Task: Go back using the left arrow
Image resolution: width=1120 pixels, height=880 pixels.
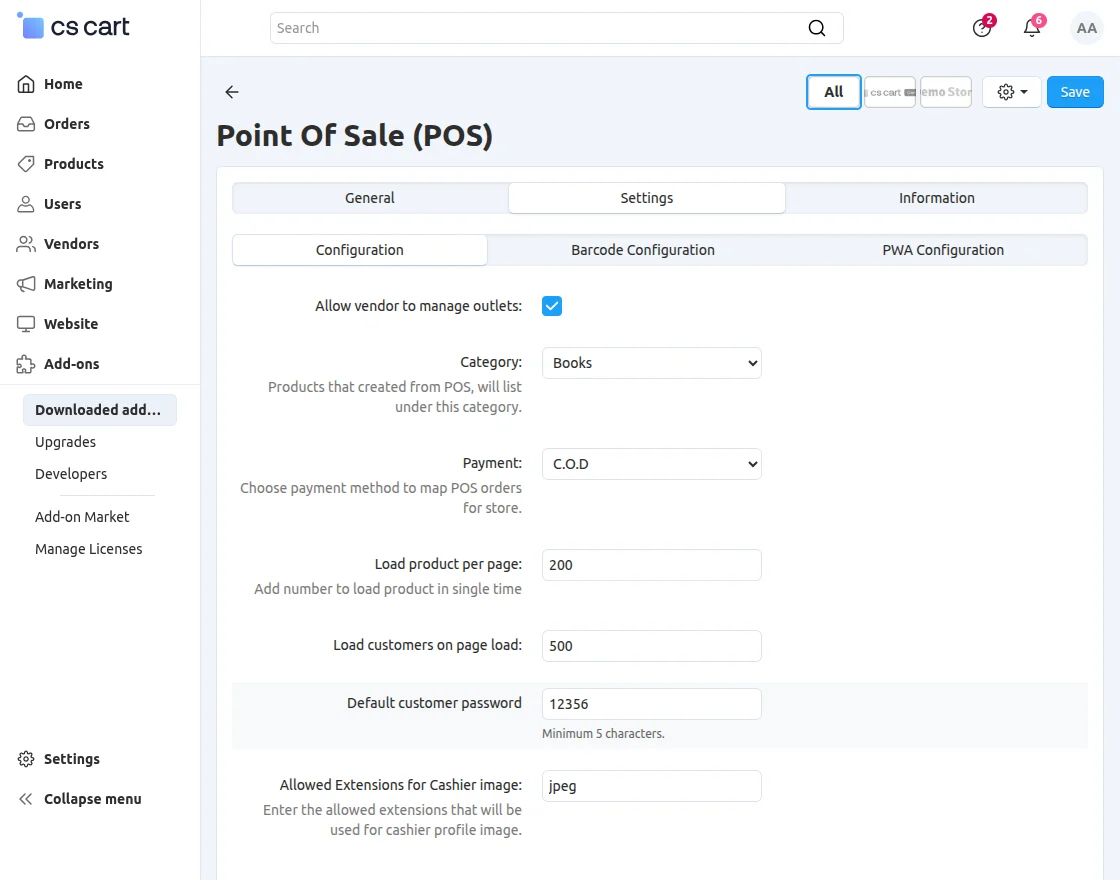Action: point(231,91)
